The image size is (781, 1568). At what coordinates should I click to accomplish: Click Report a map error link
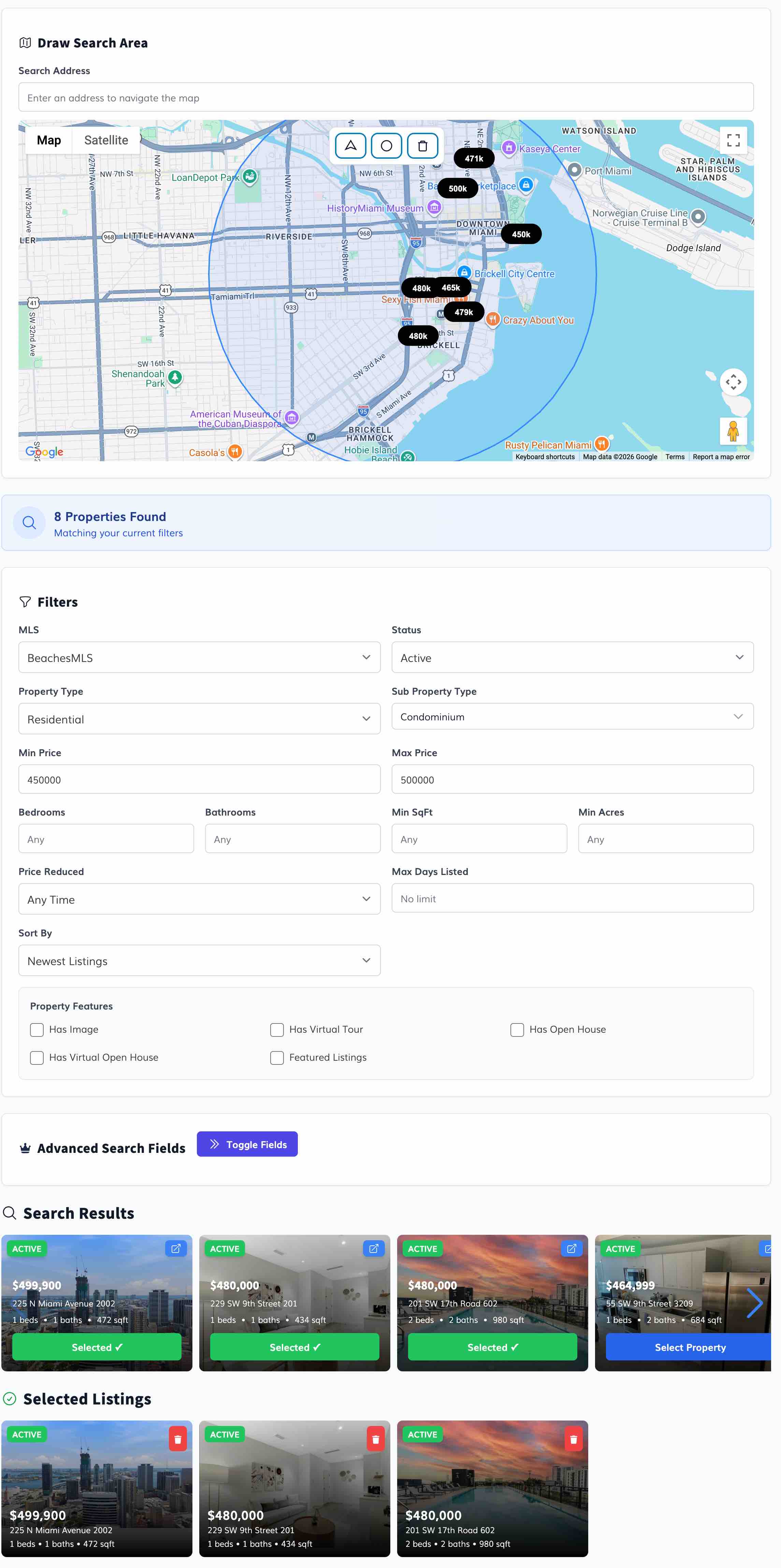point(721,456)
